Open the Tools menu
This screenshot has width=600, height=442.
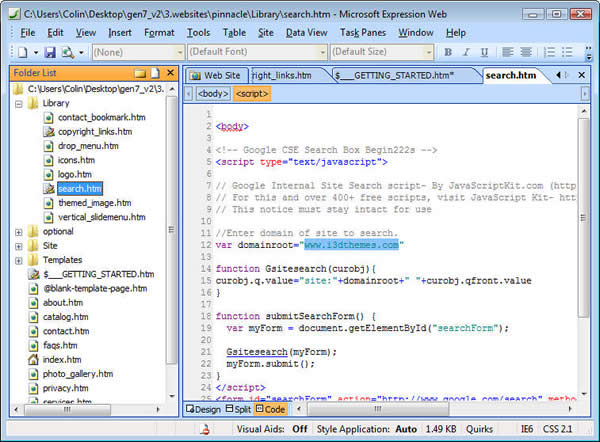click(199, 33)
